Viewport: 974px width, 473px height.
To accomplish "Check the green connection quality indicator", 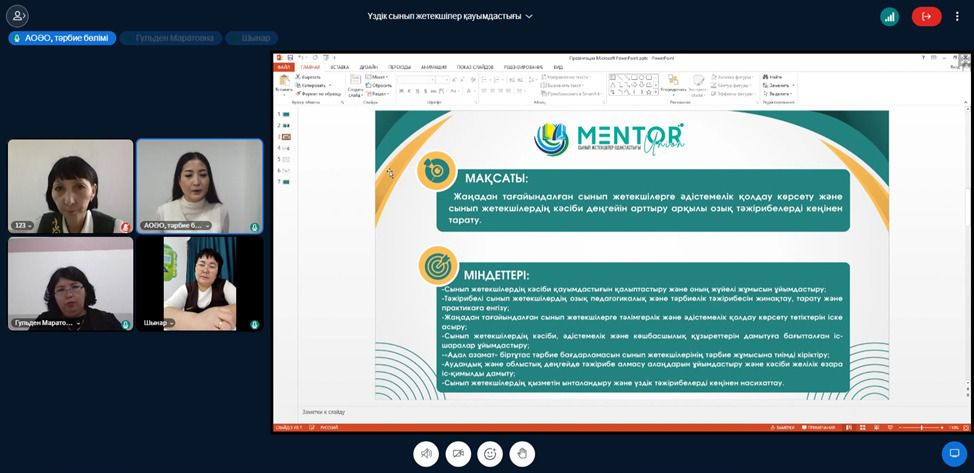I will (889, 16).
